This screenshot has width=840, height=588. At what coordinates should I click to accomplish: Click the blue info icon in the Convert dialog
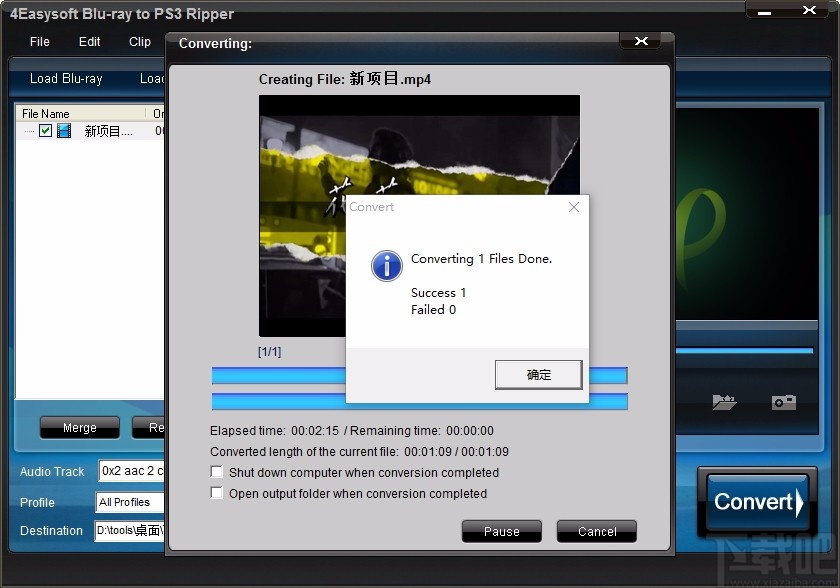click(x=386, y=266)
